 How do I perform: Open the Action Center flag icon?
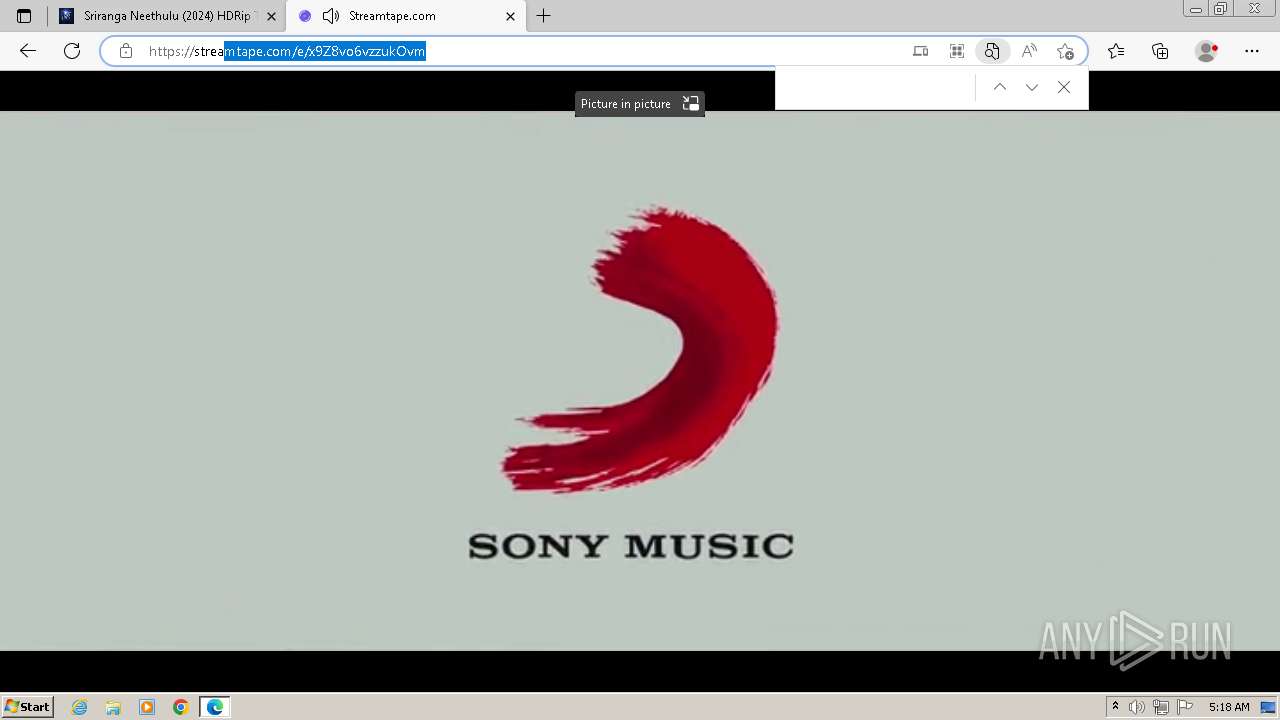(1185, 707)
